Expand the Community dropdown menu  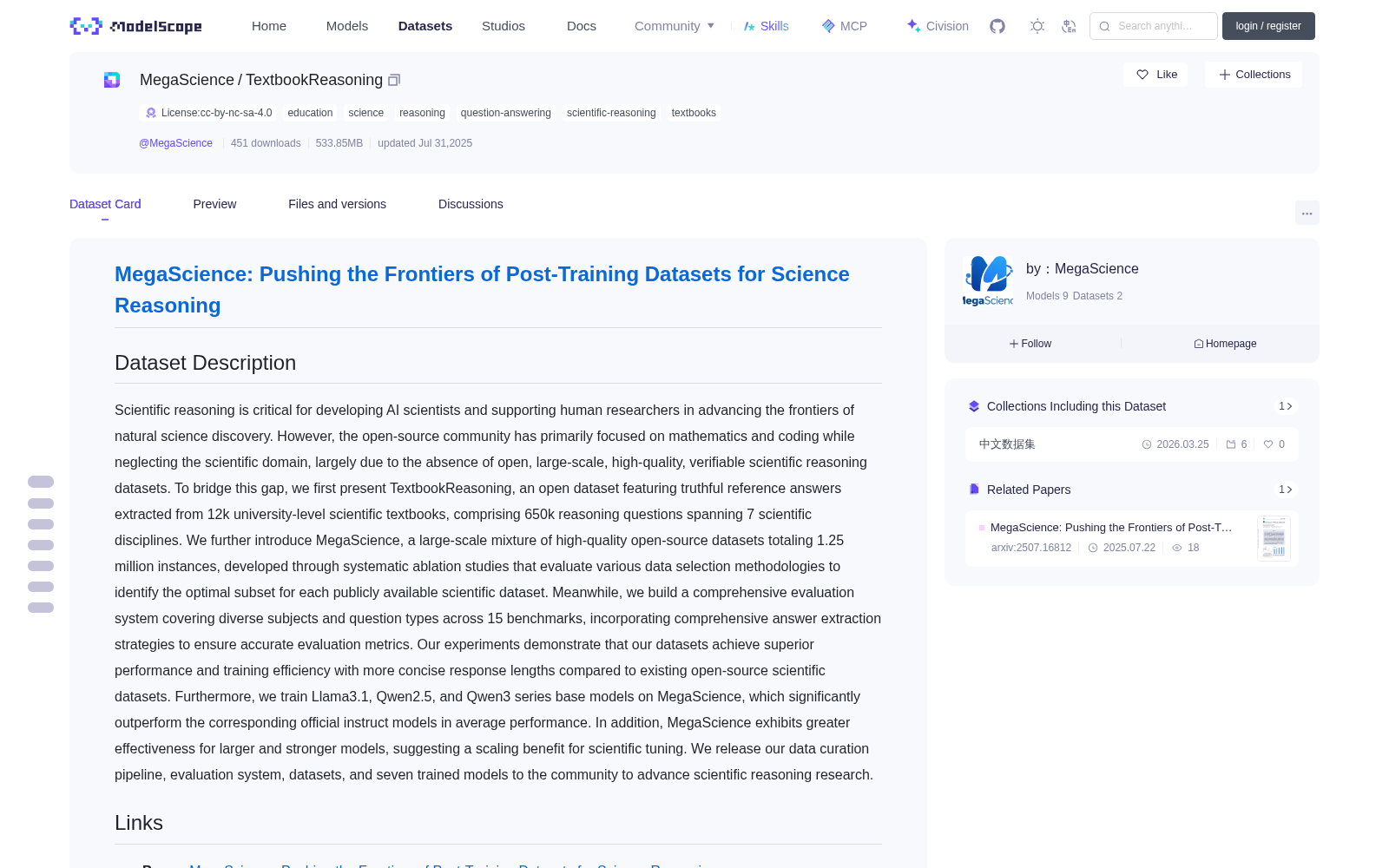click(x=675, y=26)
